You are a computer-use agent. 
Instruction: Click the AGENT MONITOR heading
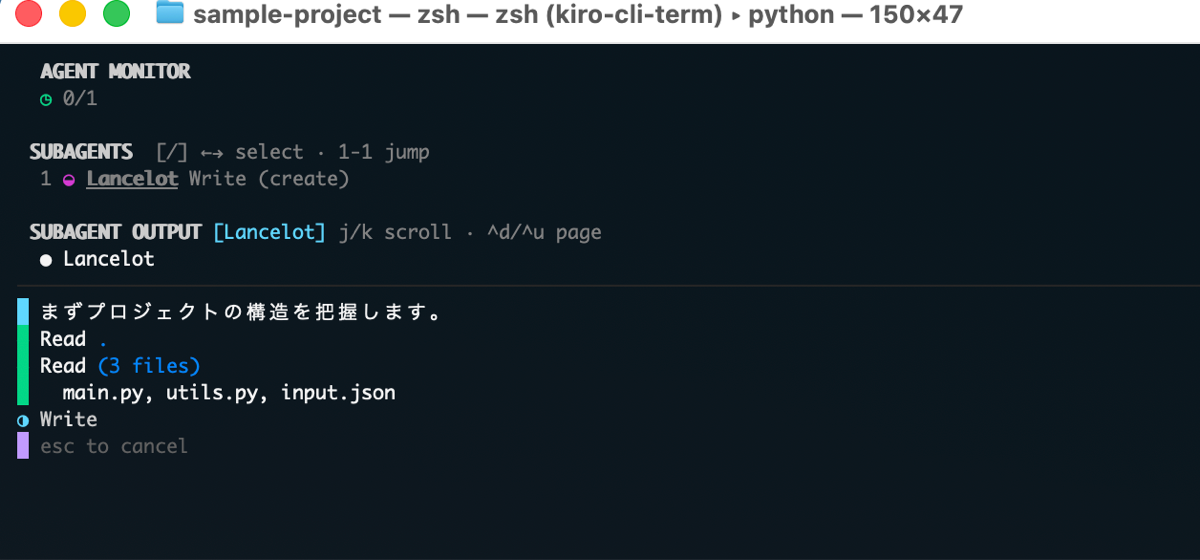[x=115, y=72]
